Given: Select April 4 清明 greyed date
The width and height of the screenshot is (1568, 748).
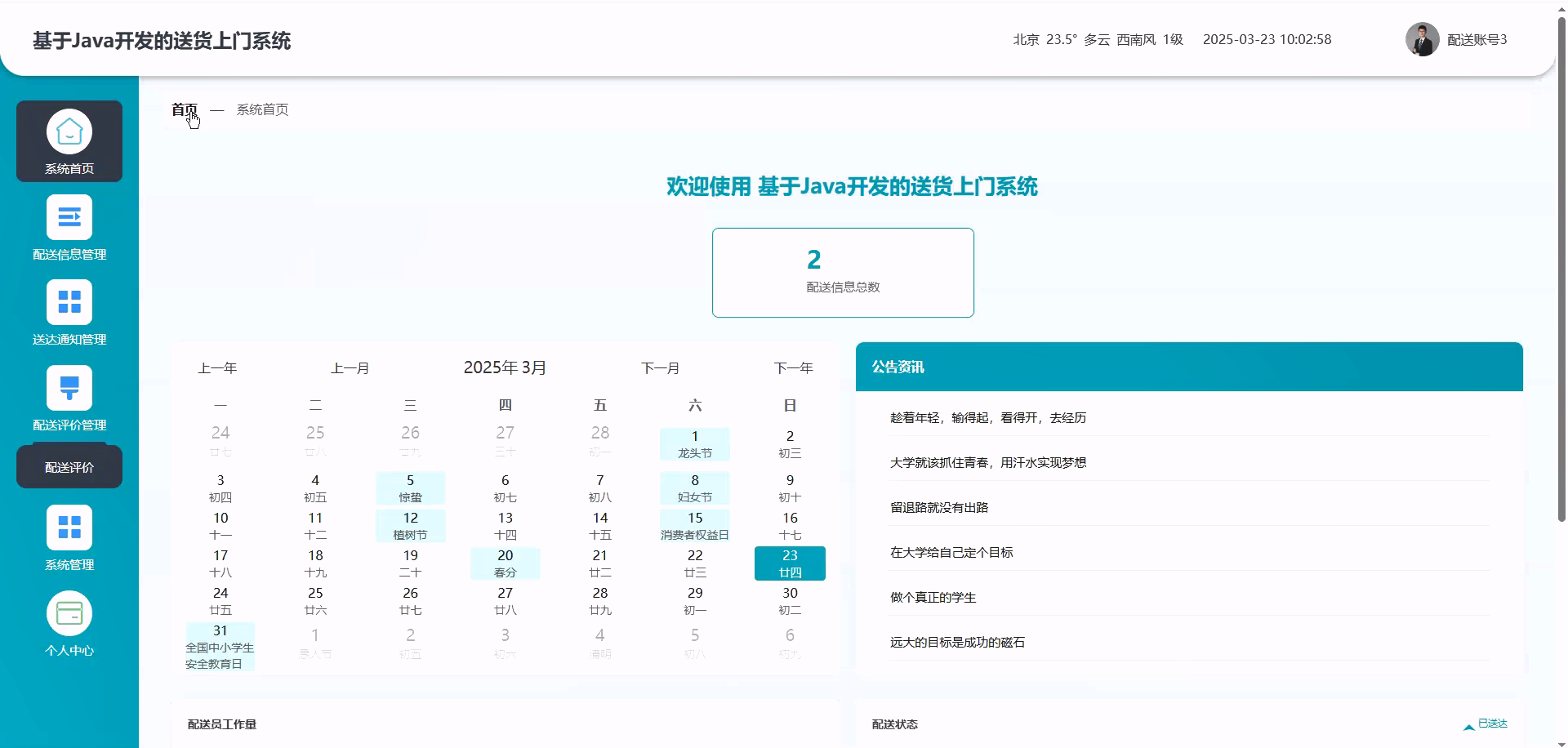Looking at the screenshot, I should click(600, 643).
